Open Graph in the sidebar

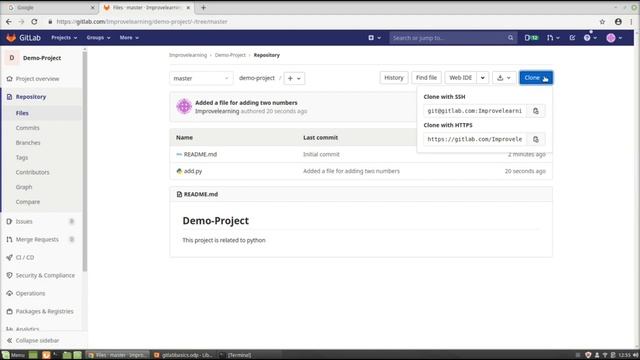[x=24, y=187]
